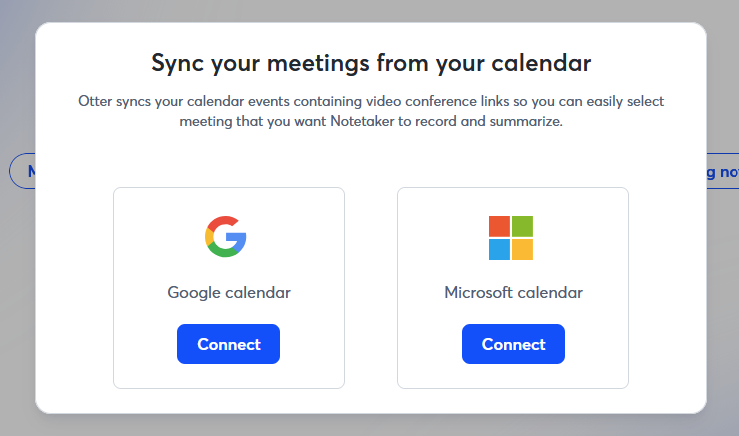Select the Google calendar label
The width and height of the screenshot is (739, 436).
point(229,293)
